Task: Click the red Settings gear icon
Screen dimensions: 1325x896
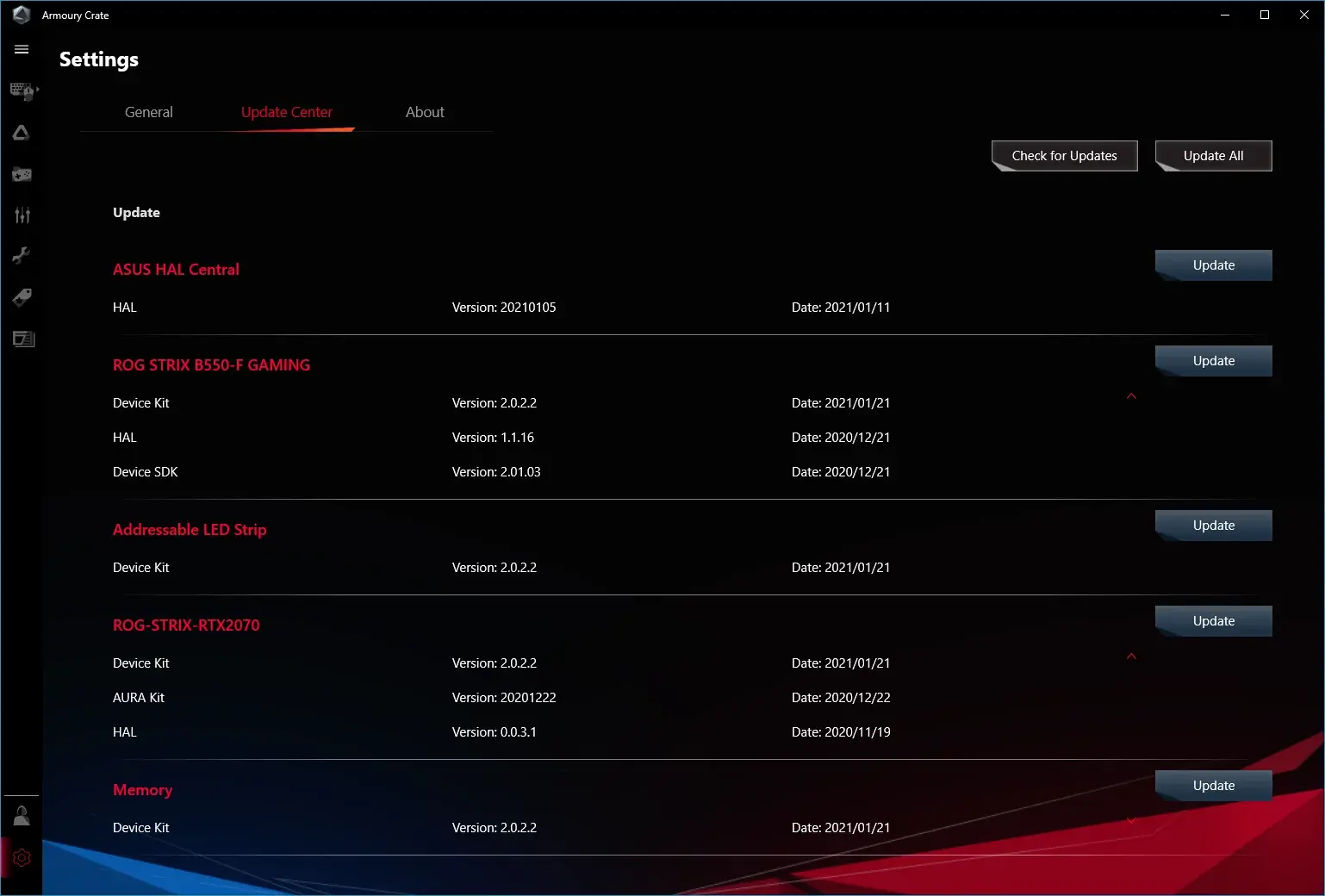Action: tap(22, 858)
